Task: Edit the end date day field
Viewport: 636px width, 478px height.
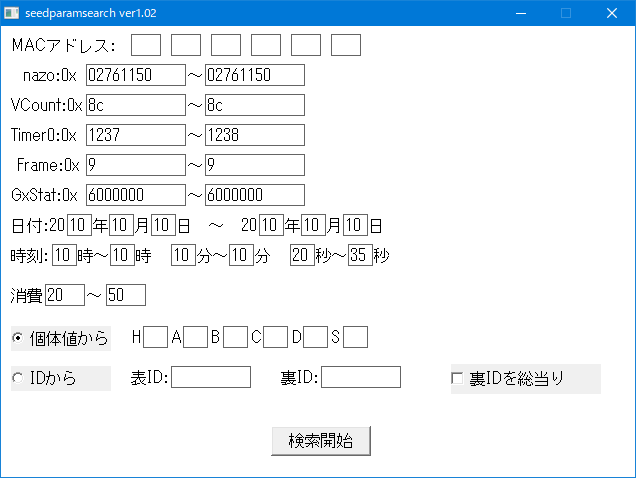Action: pyautogui.click(x=355, y=225)
